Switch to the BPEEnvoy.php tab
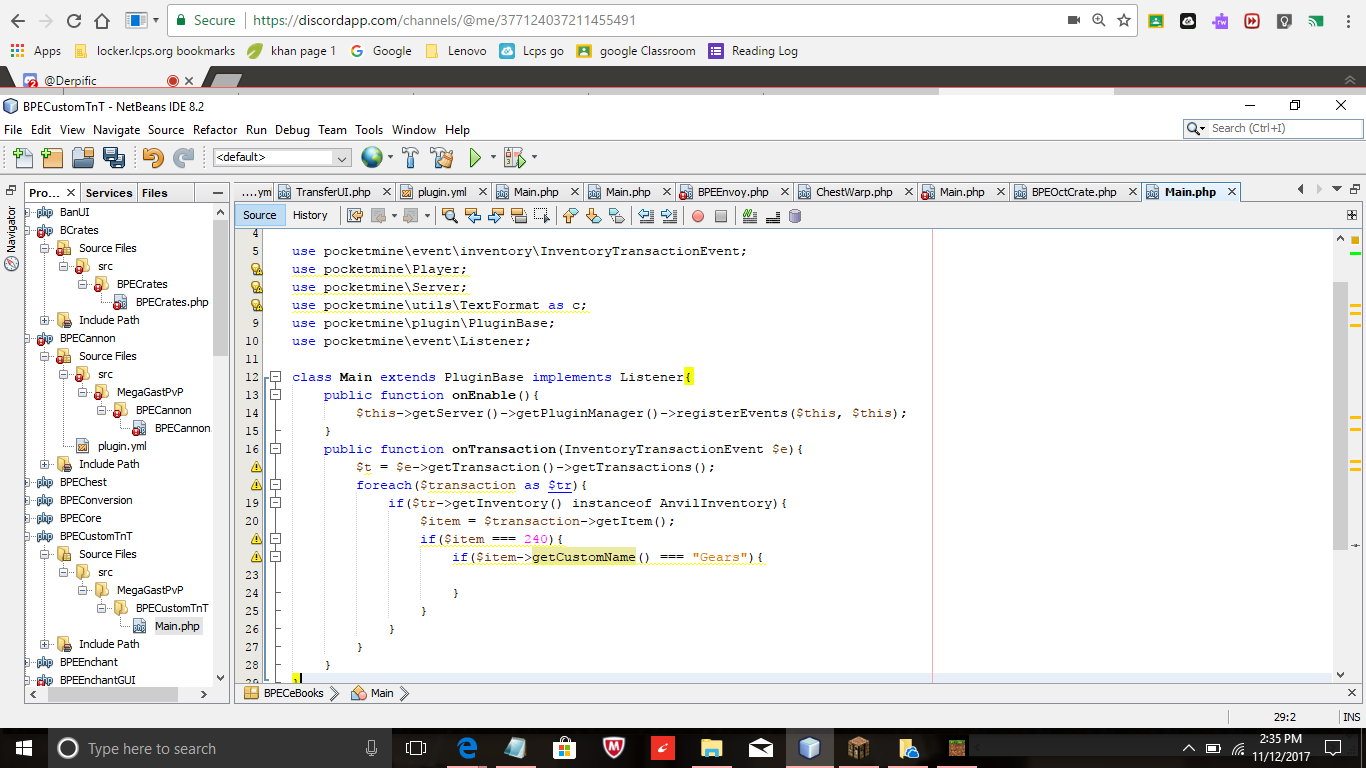Screen dimensions: 1366x768 click(x=733, y=192)
